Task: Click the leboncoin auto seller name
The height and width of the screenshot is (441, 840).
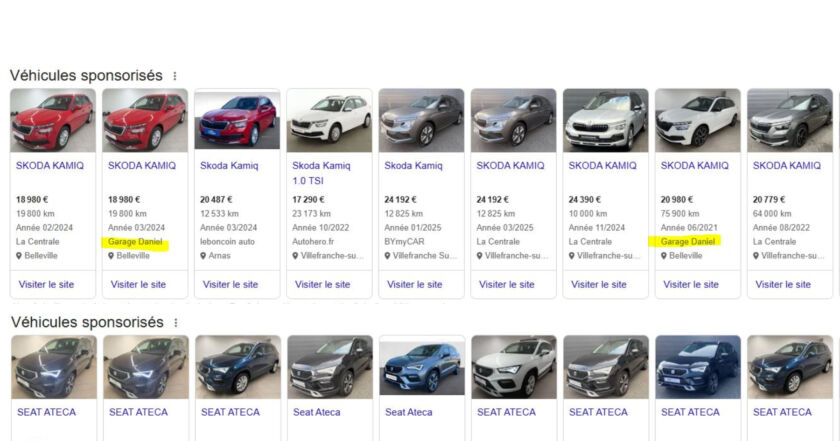Action: coord(228,242)
